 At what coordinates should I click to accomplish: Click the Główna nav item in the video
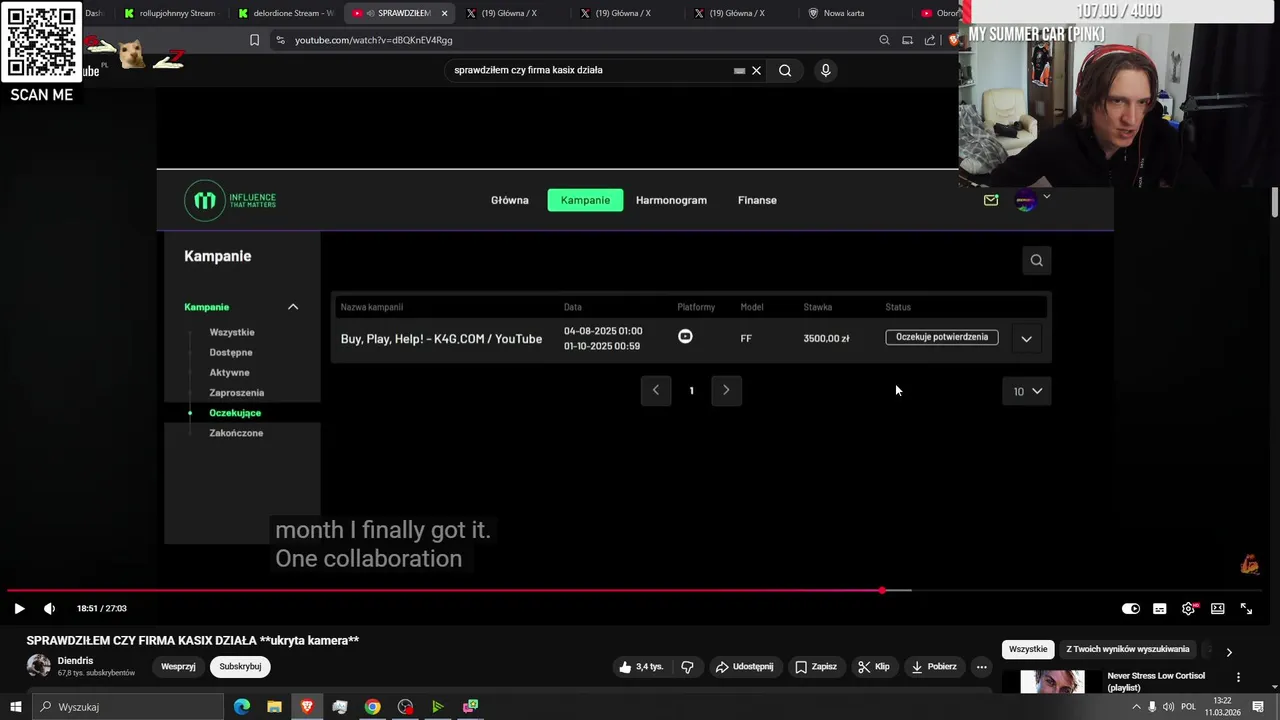click(x=509, y=200)
